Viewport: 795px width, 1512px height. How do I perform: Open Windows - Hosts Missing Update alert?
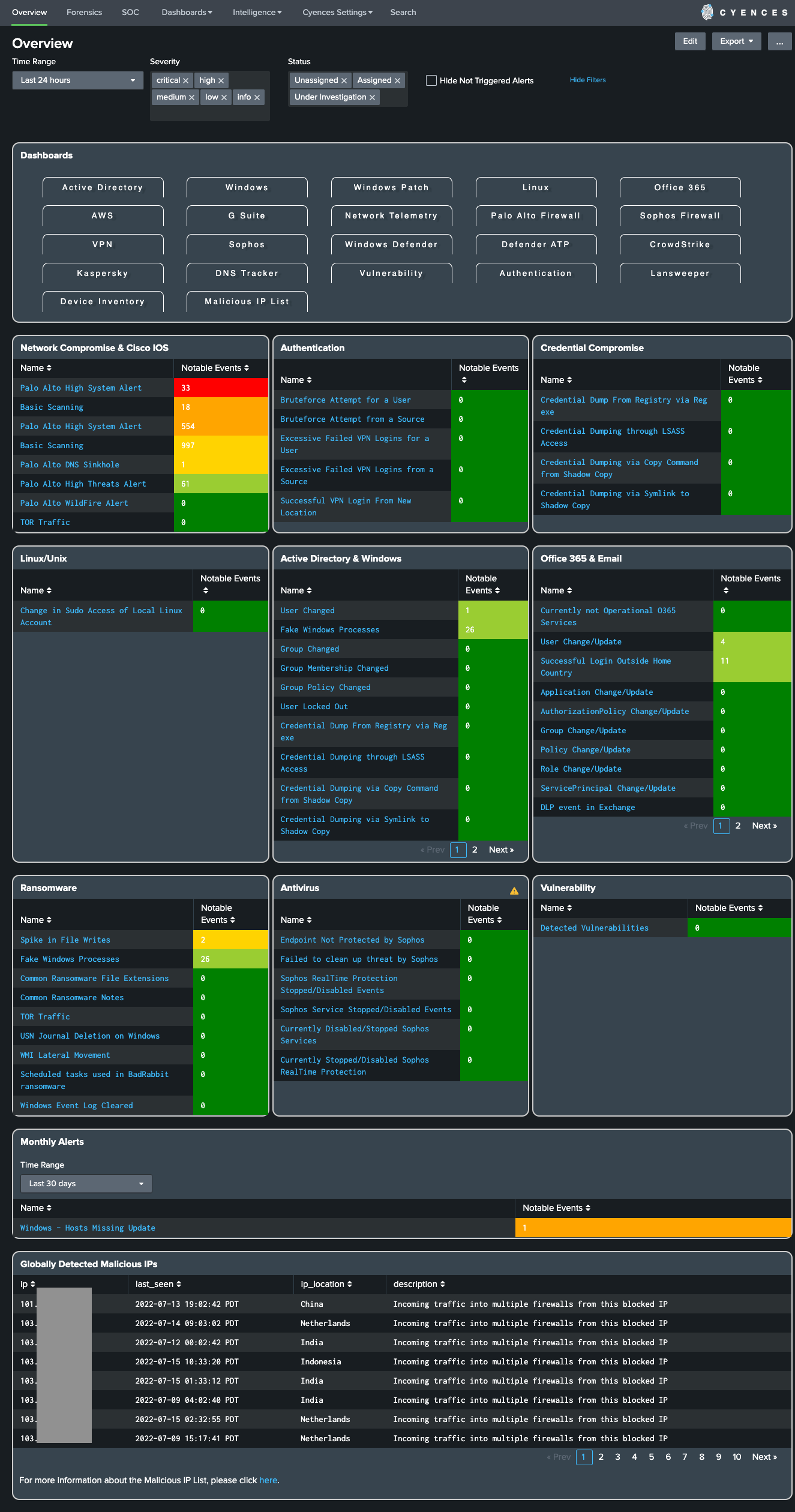pyautogui.click(x=88, y=1228)
